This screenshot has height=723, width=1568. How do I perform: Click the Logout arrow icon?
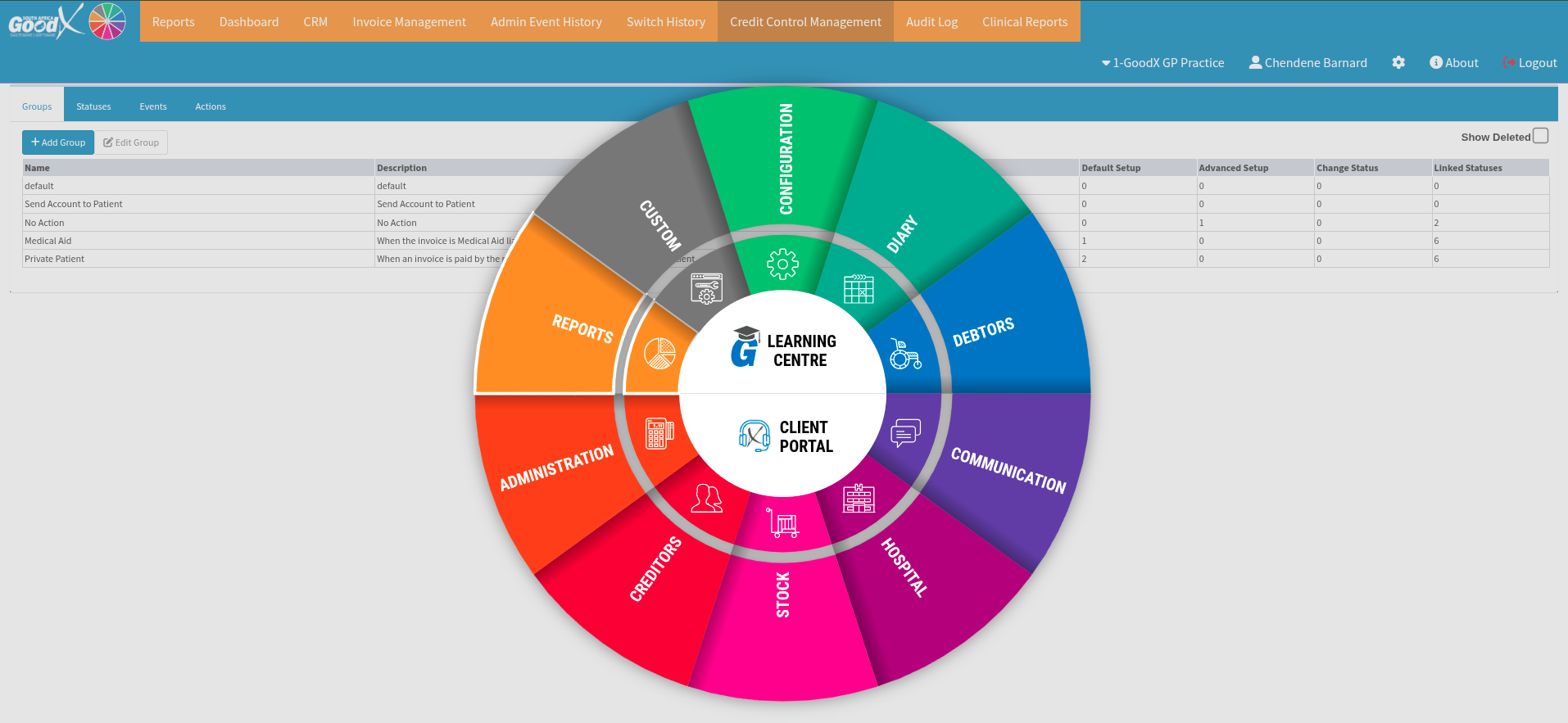1509,62
